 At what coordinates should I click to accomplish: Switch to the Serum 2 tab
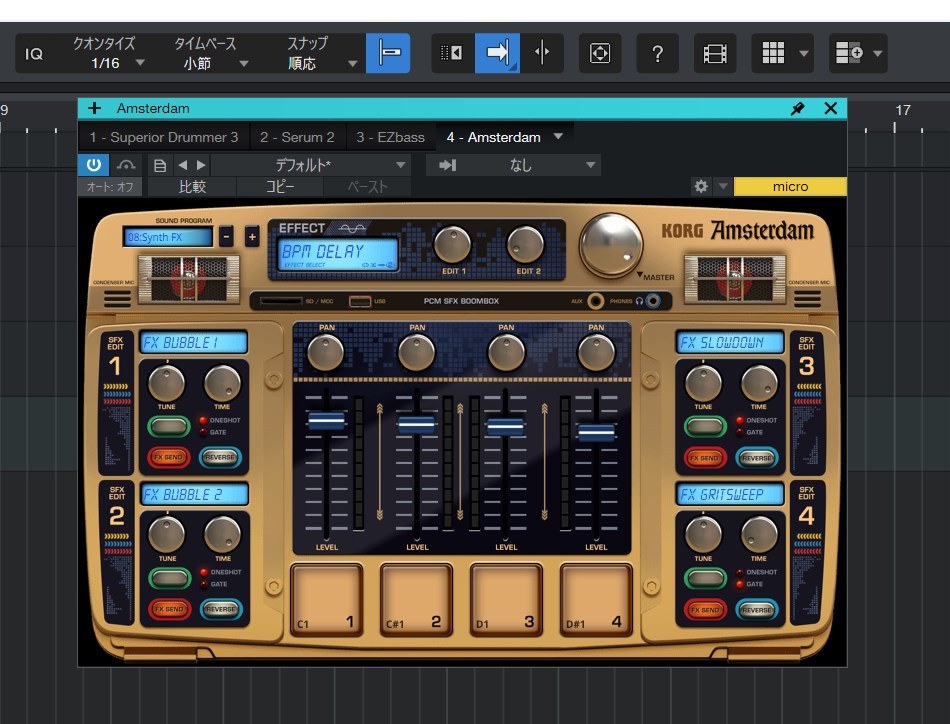[x=297, y=137]
